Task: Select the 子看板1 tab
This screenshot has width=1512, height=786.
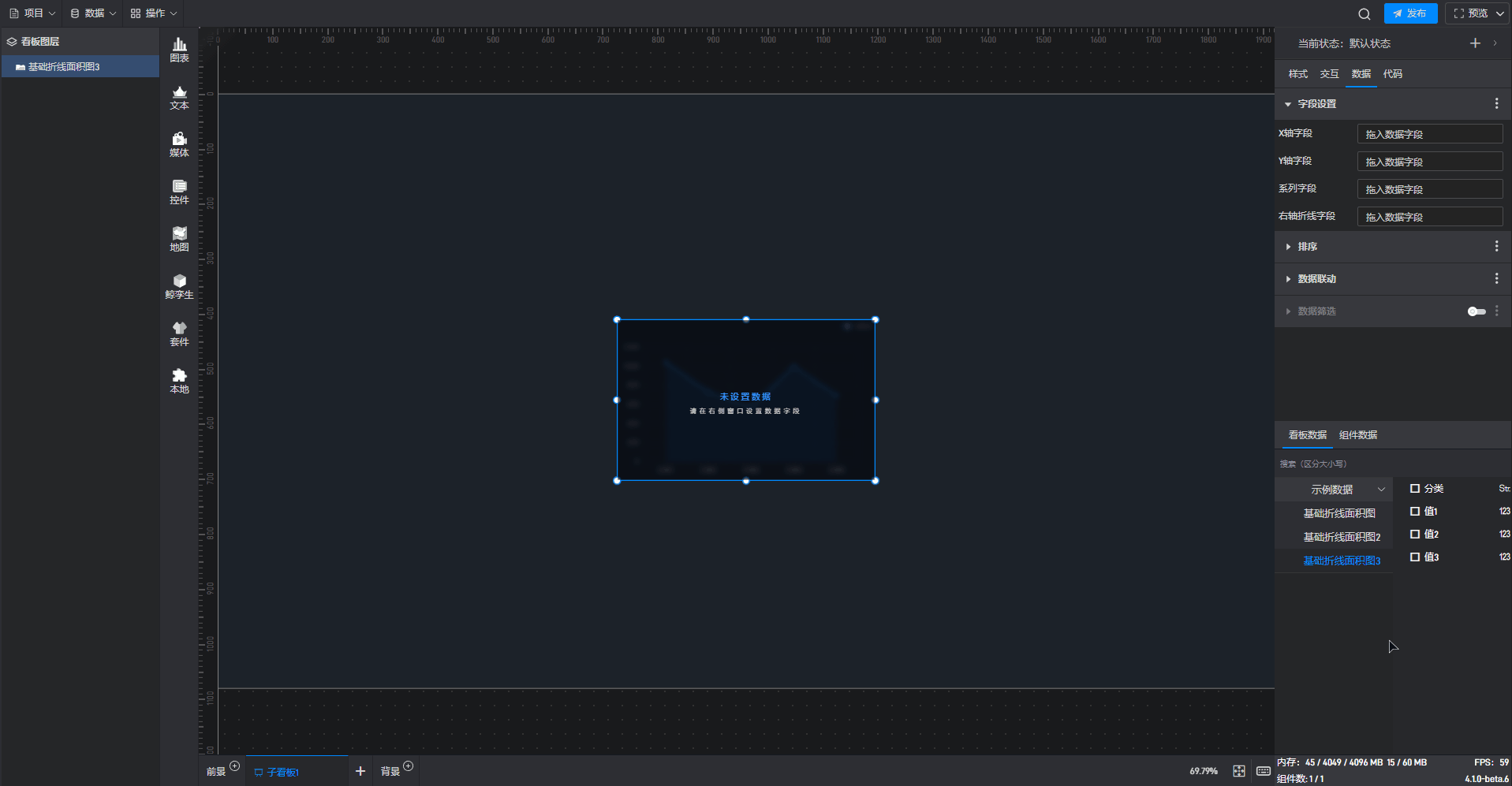Action: click(297, 772)
